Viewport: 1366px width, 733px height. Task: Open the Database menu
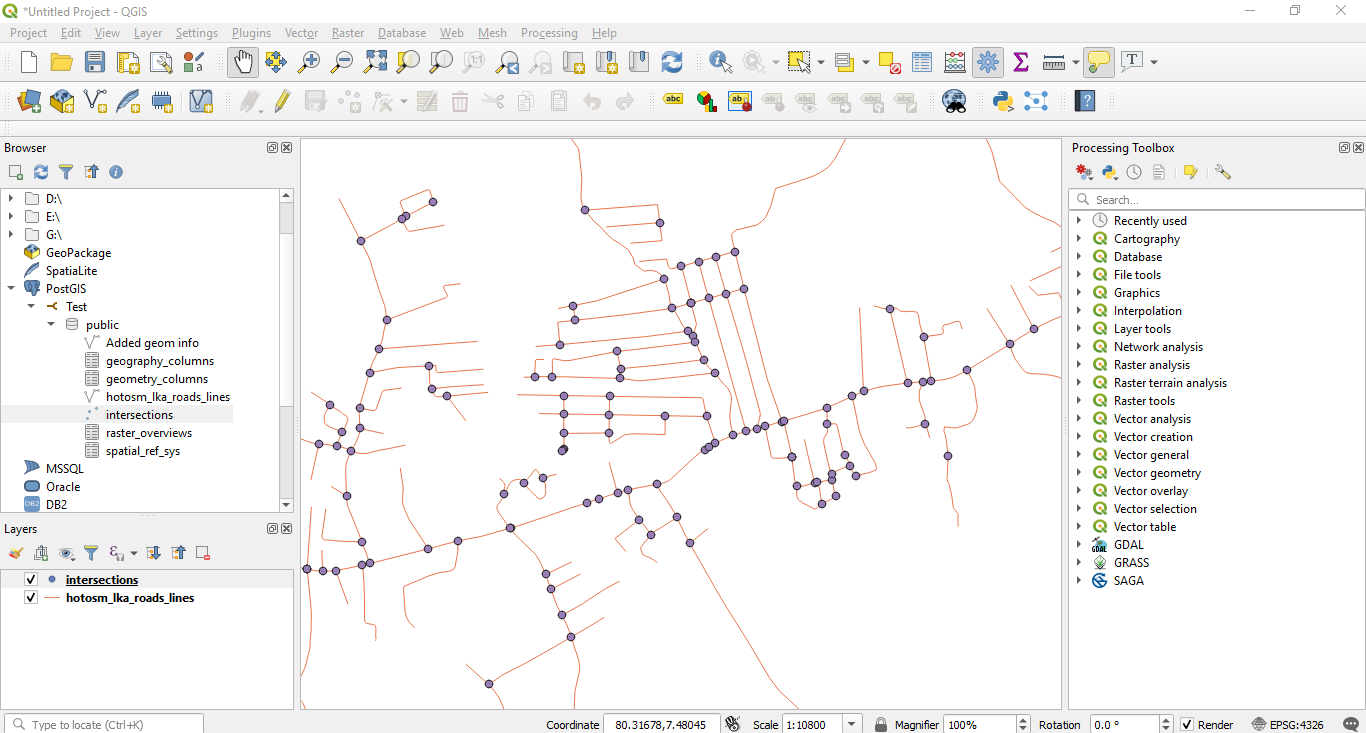point(402,33)
